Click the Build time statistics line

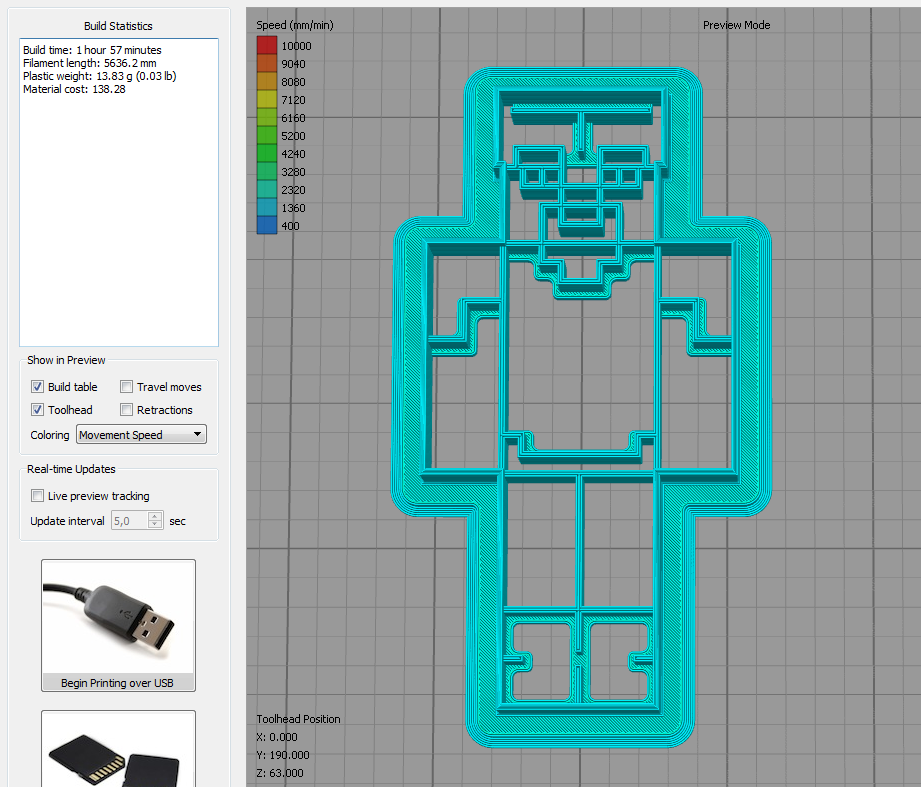(x=92, y=50)
